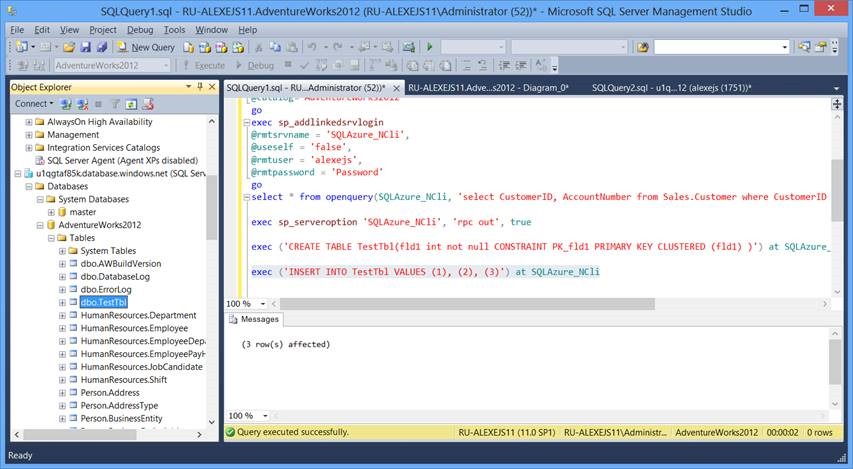Click the Comment Out Lines icon
853x469 pixels.
[467, 65]
